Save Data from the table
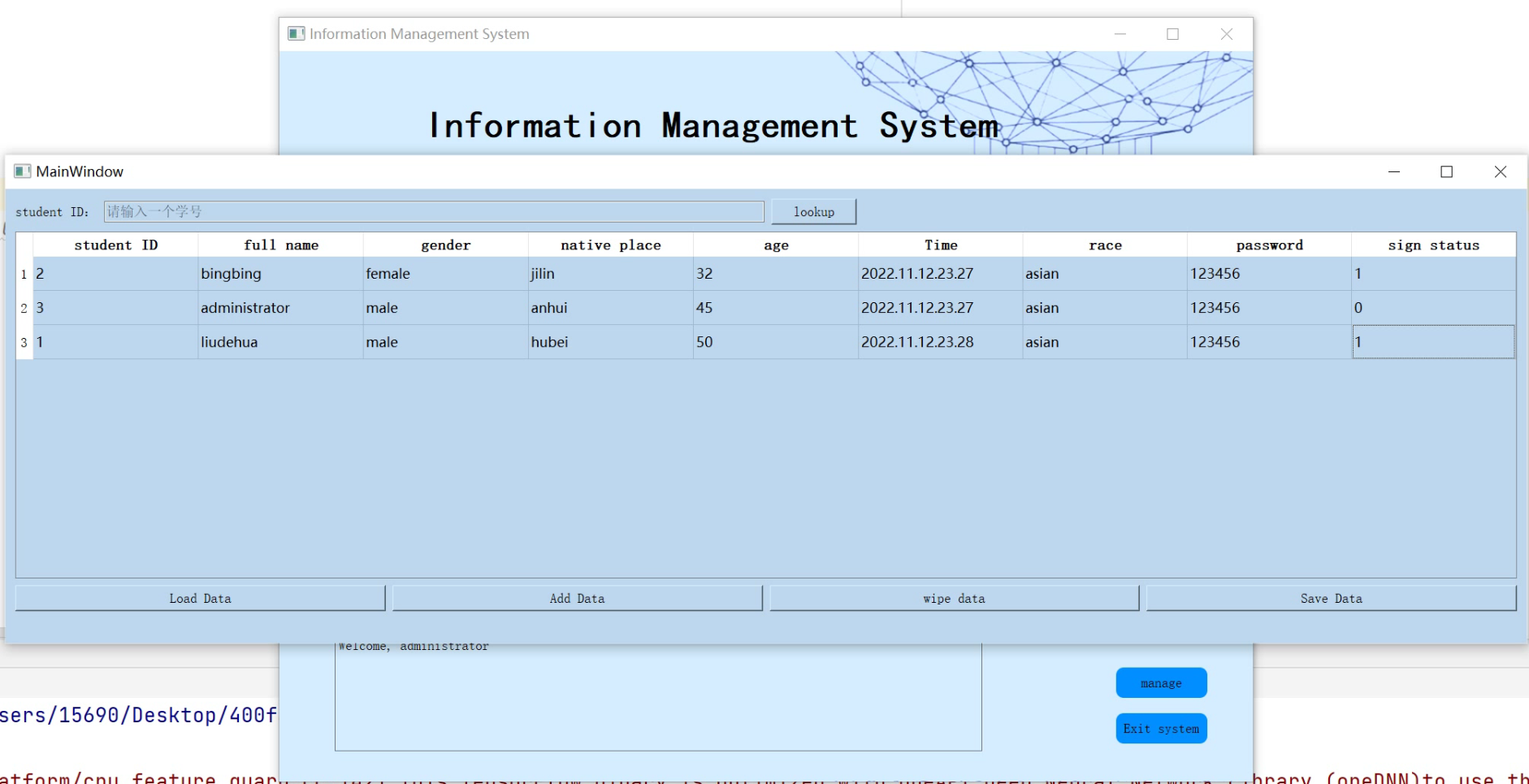This screenshot has width=1529, height=784. pos(1331,598)
